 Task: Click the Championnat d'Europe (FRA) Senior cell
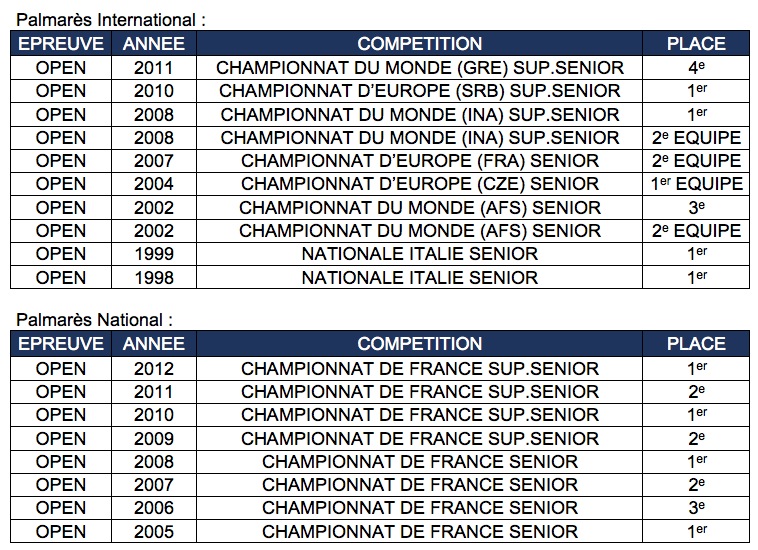420,161
